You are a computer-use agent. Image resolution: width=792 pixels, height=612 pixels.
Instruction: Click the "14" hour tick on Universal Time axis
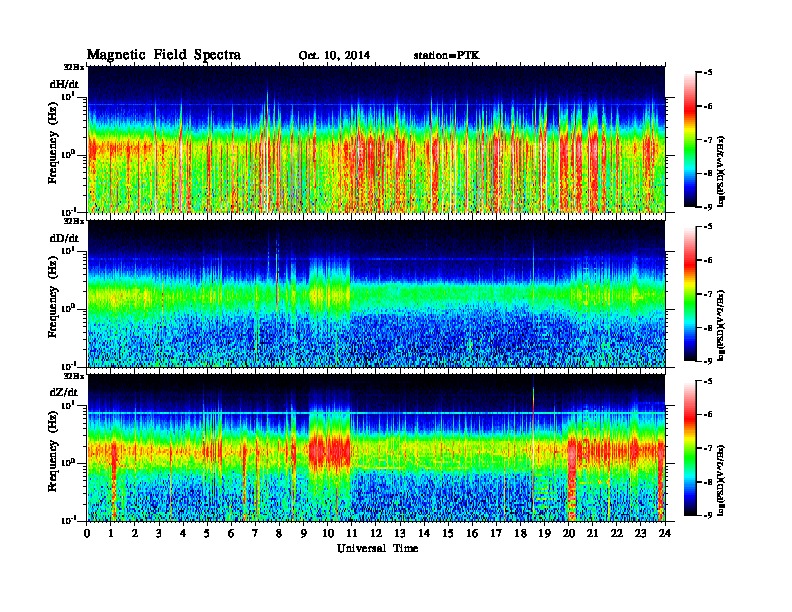coord(424,533)
